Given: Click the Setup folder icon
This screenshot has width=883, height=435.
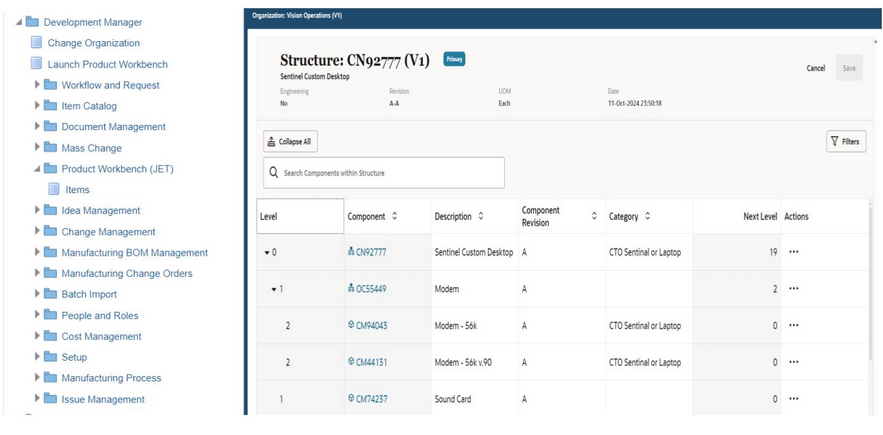Looking at the screenshot, I should 51,357.
